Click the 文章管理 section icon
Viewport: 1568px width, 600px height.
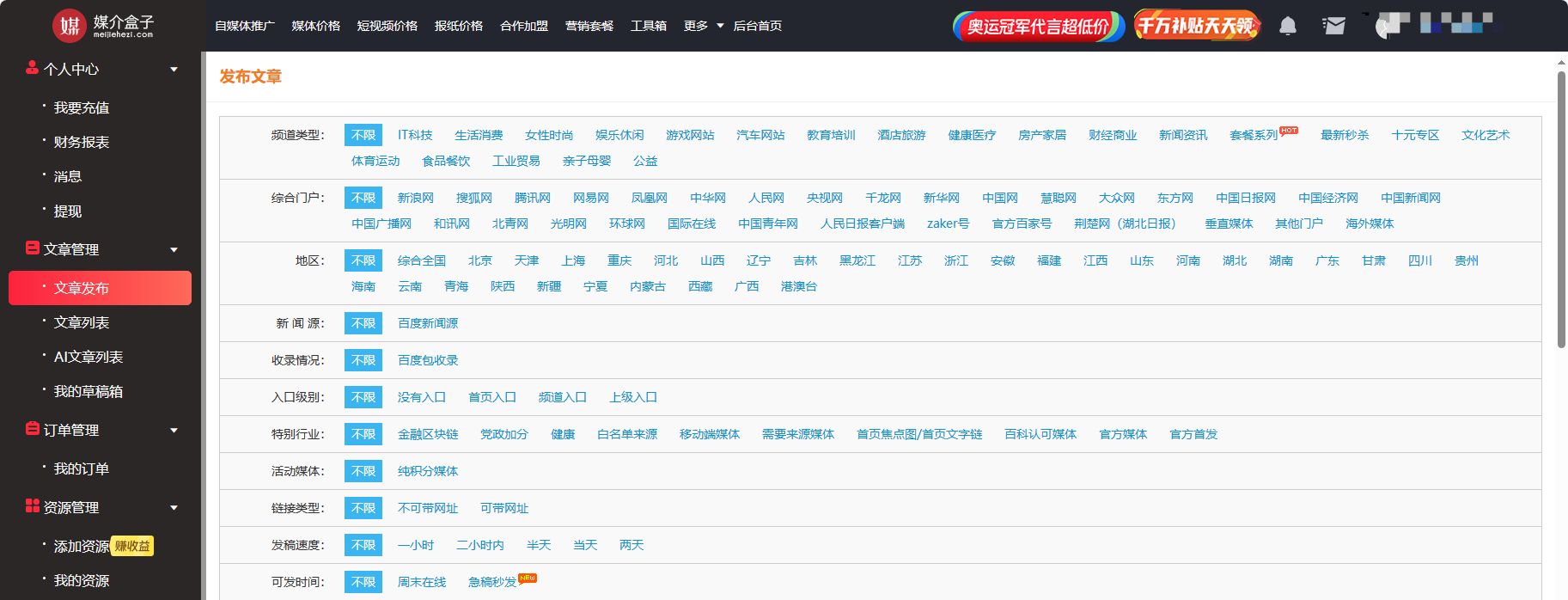32,248
